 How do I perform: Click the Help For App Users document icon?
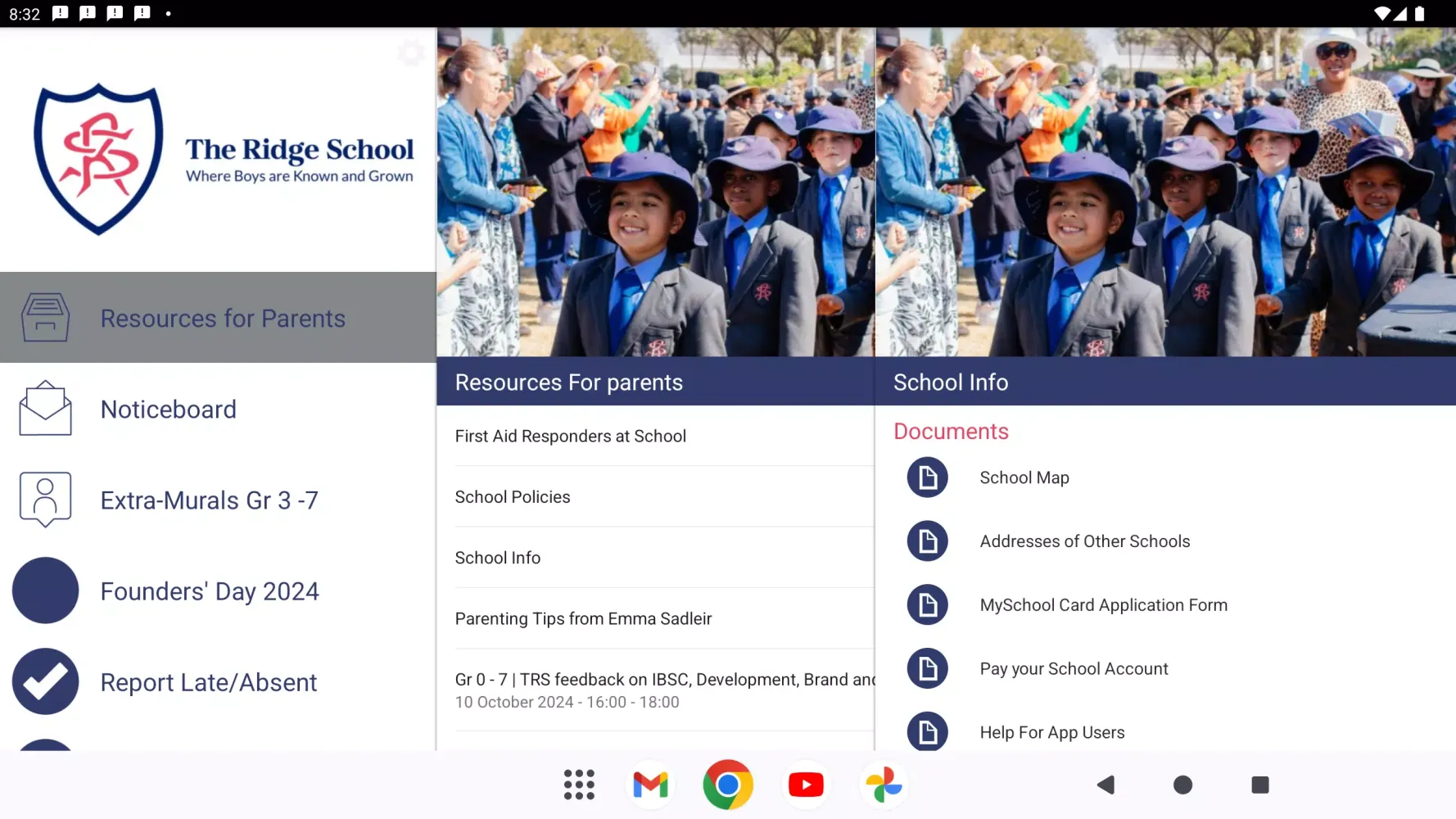click(926, 731)
